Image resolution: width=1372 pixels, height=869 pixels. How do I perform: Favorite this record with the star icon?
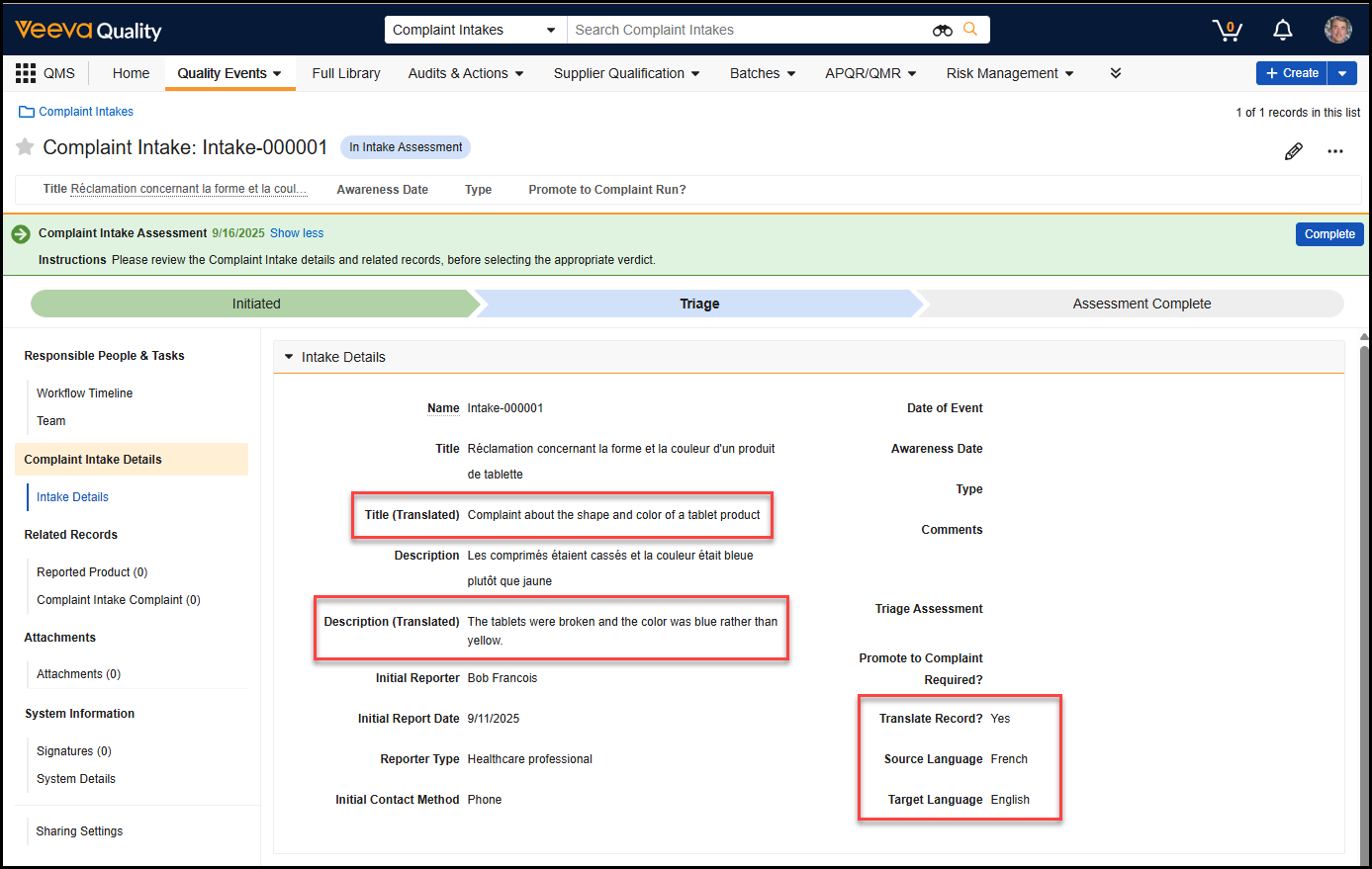[25, 147]
